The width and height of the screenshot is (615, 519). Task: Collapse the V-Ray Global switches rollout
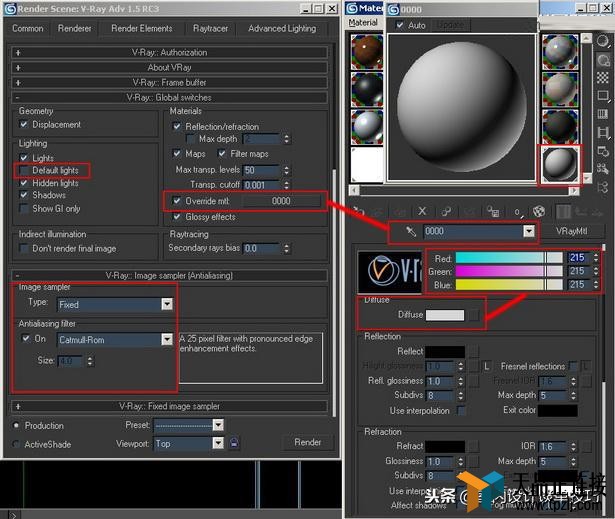click(169, 97)
